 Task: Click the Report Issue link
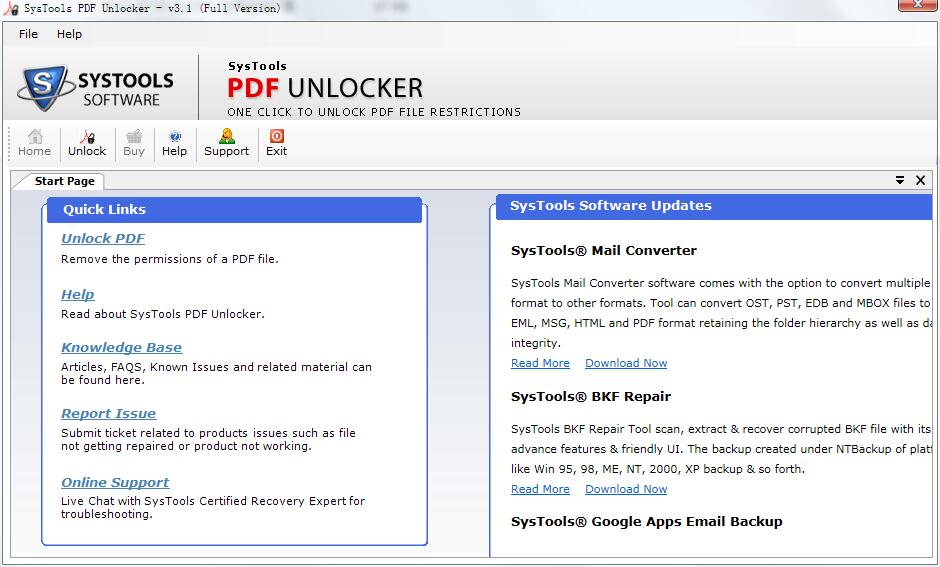click(108, 413)
